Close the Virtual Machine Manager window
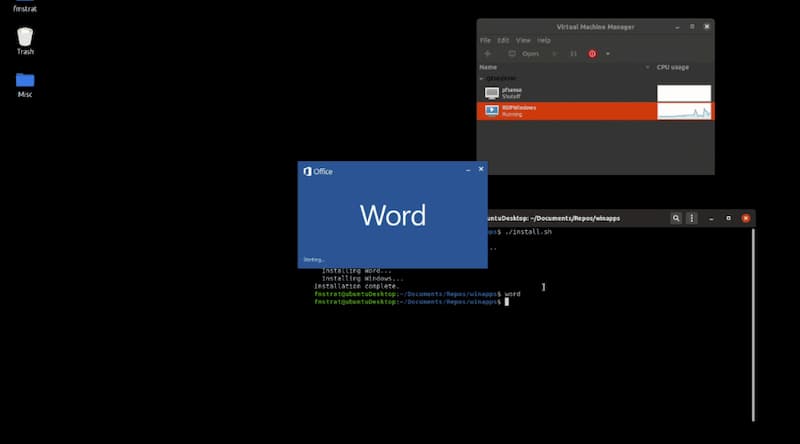The height and width of the screenshot is (444, 800). [x=707, y=27]
